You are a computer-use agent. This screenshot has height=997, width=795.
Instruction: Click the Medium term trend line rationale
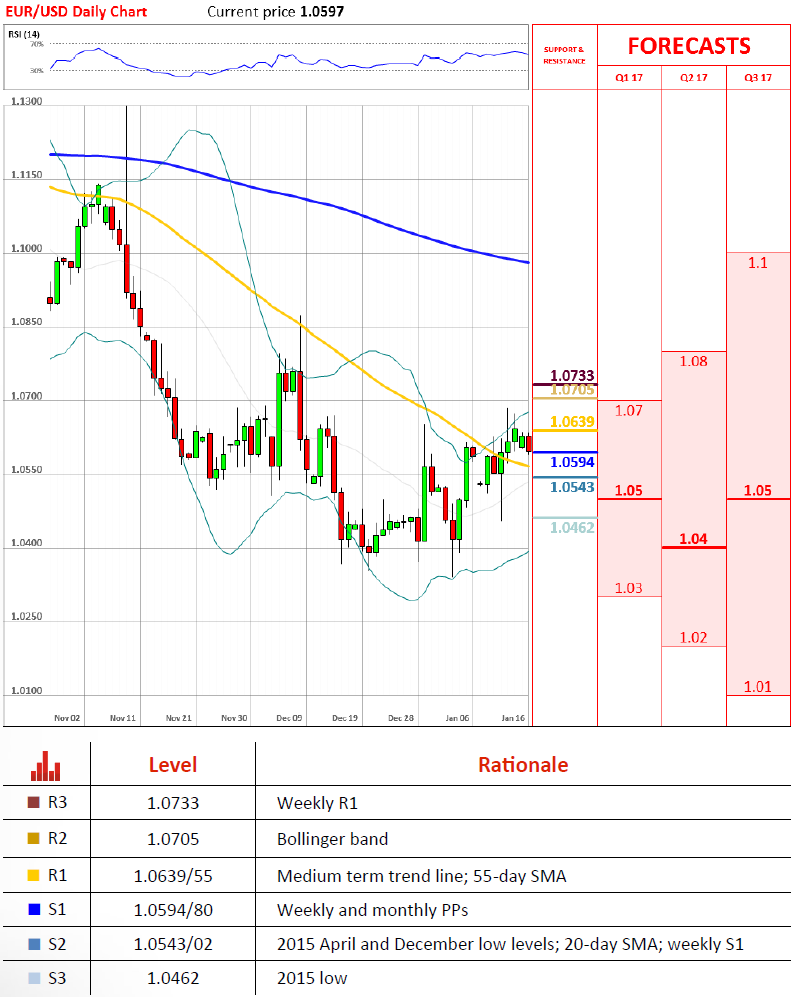422,876
